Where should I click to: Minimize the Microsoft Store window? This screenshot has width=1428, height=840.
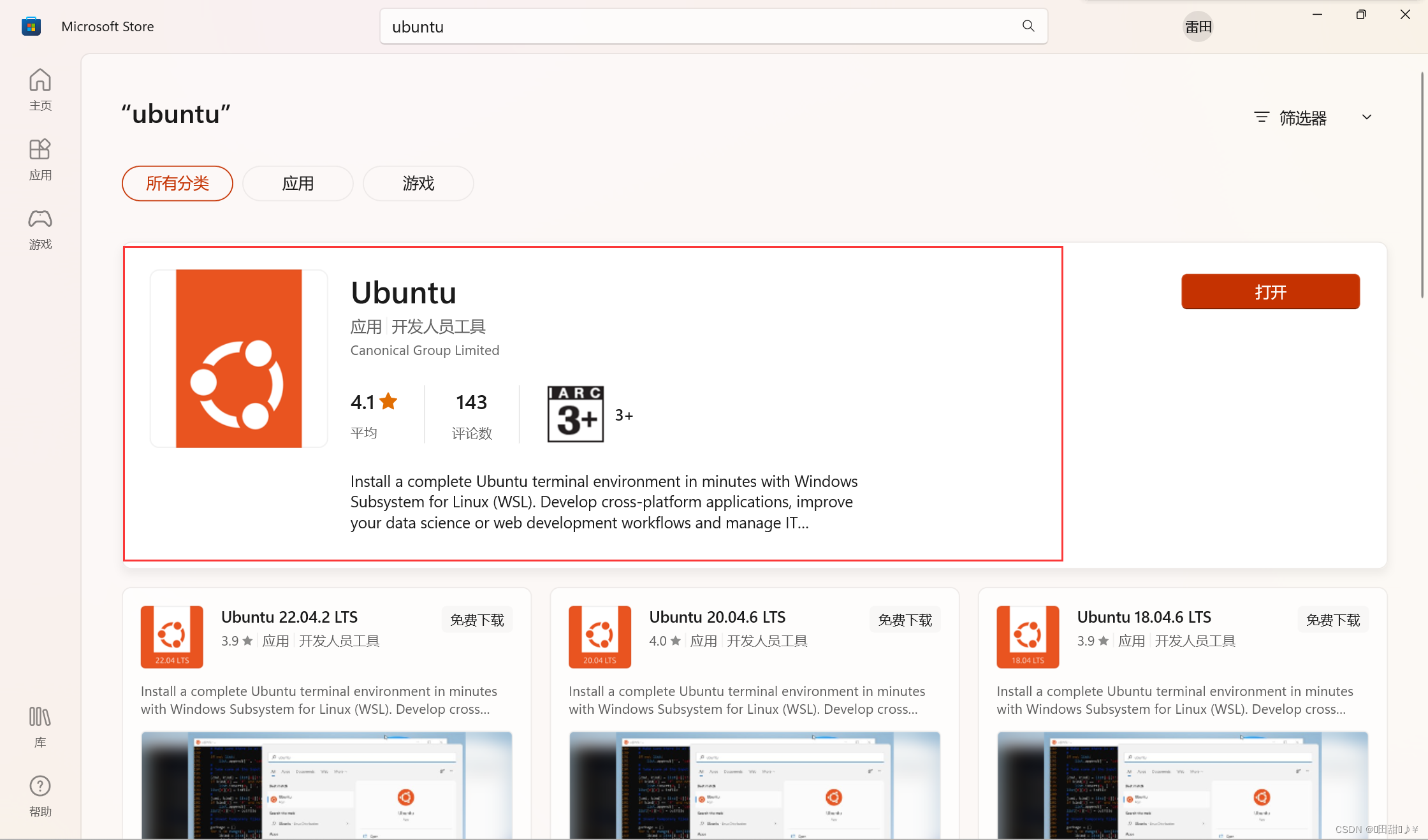pos(1317,14)
